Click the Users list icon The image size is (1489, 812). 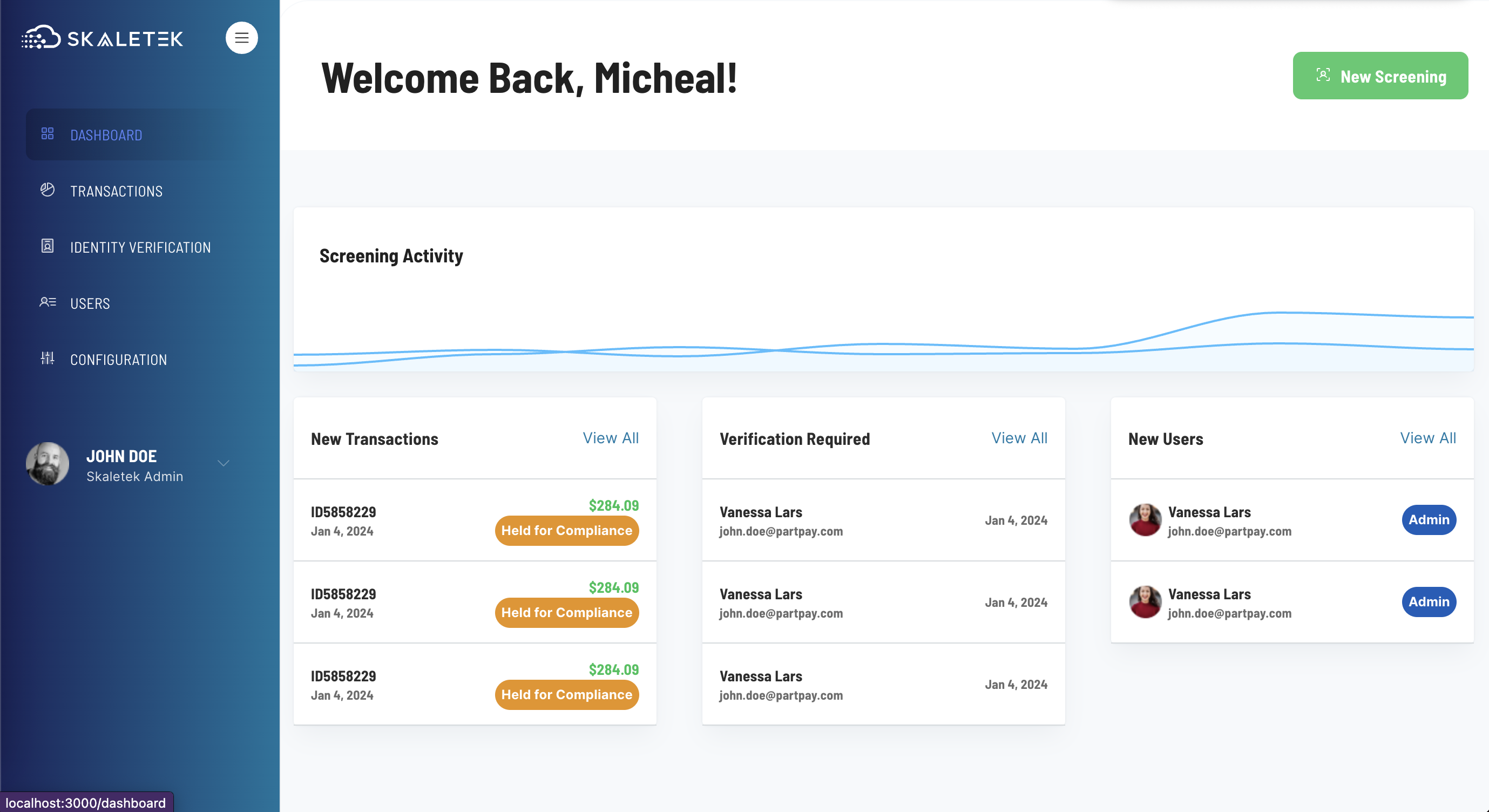(x=48, y=302)
